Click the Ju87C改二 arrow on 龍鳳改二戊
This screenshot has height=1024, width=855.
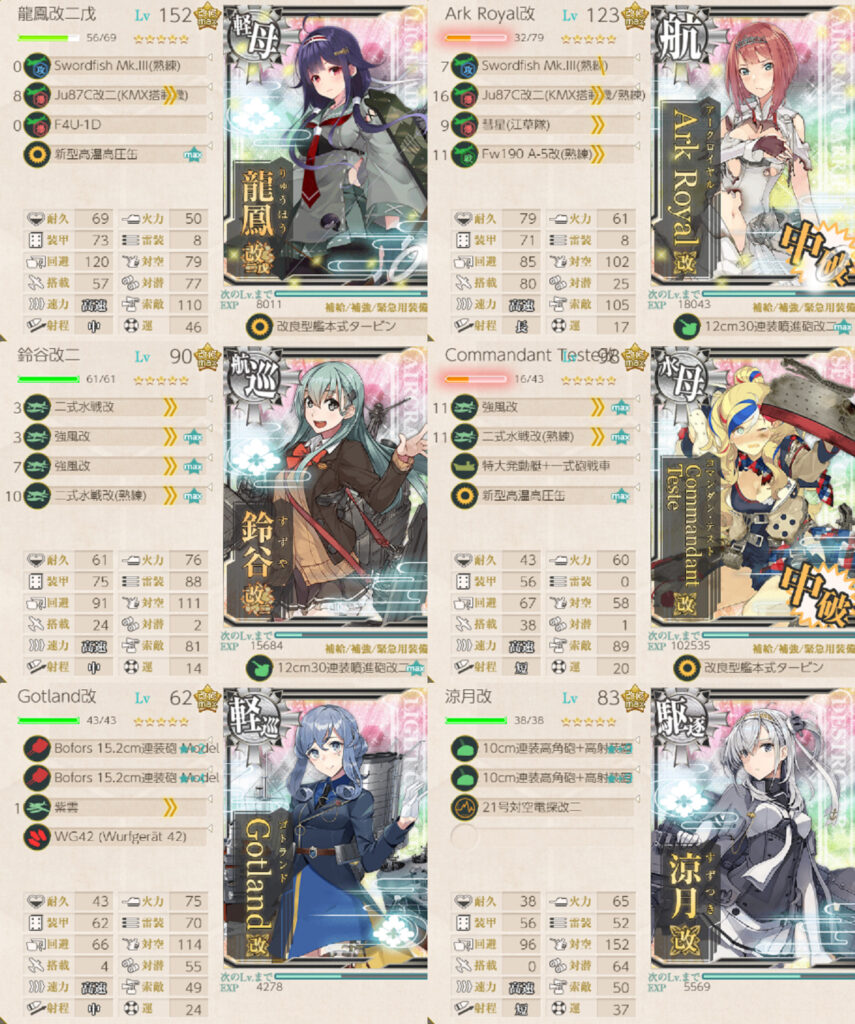point(170,95)
